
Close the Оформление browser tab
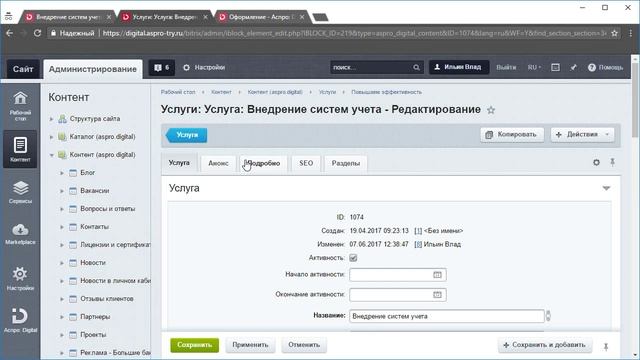(x=302, y=17)
